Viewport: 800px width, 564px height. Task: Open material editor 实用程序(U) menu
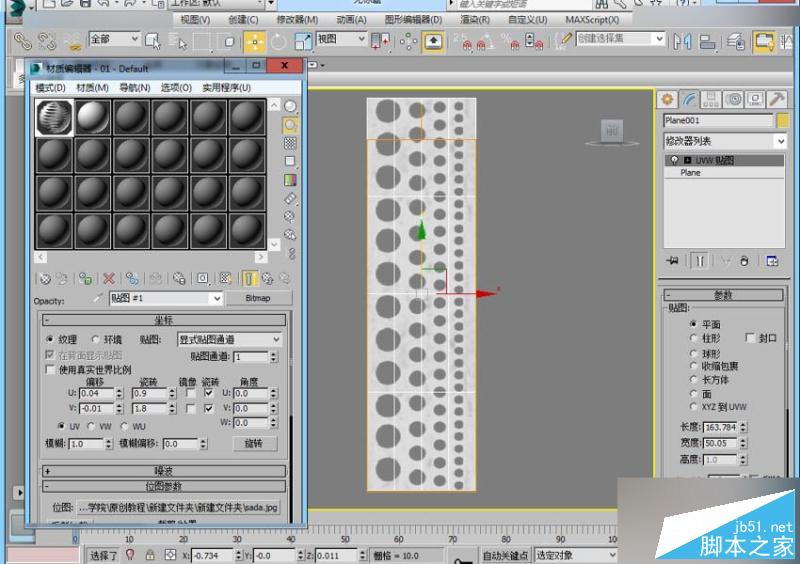[x=226, y=88]
